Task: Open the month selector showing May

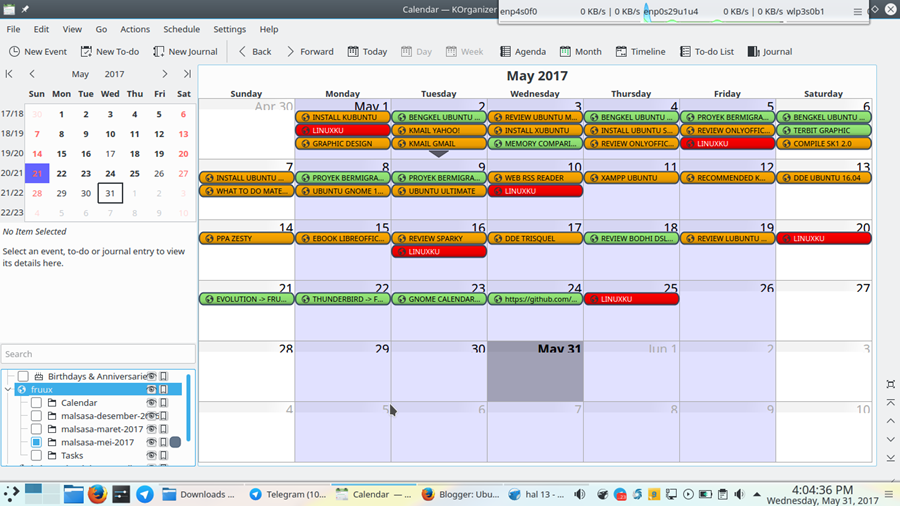Action: (x=80, y=74)
